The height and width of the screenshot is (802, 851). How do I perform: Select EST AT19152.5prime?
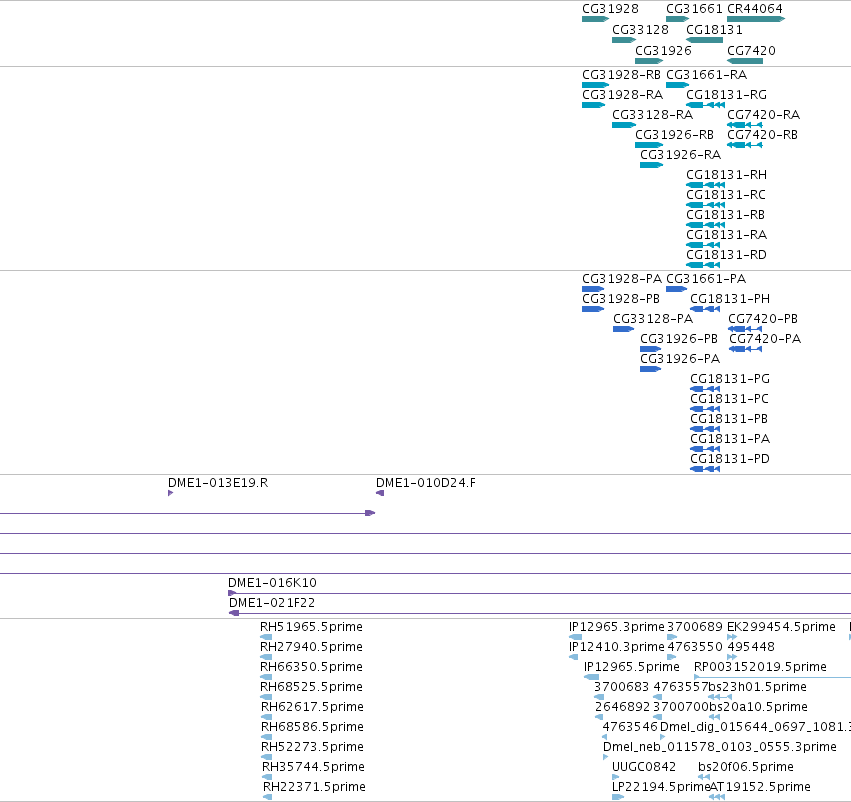[x=760, y=787]
